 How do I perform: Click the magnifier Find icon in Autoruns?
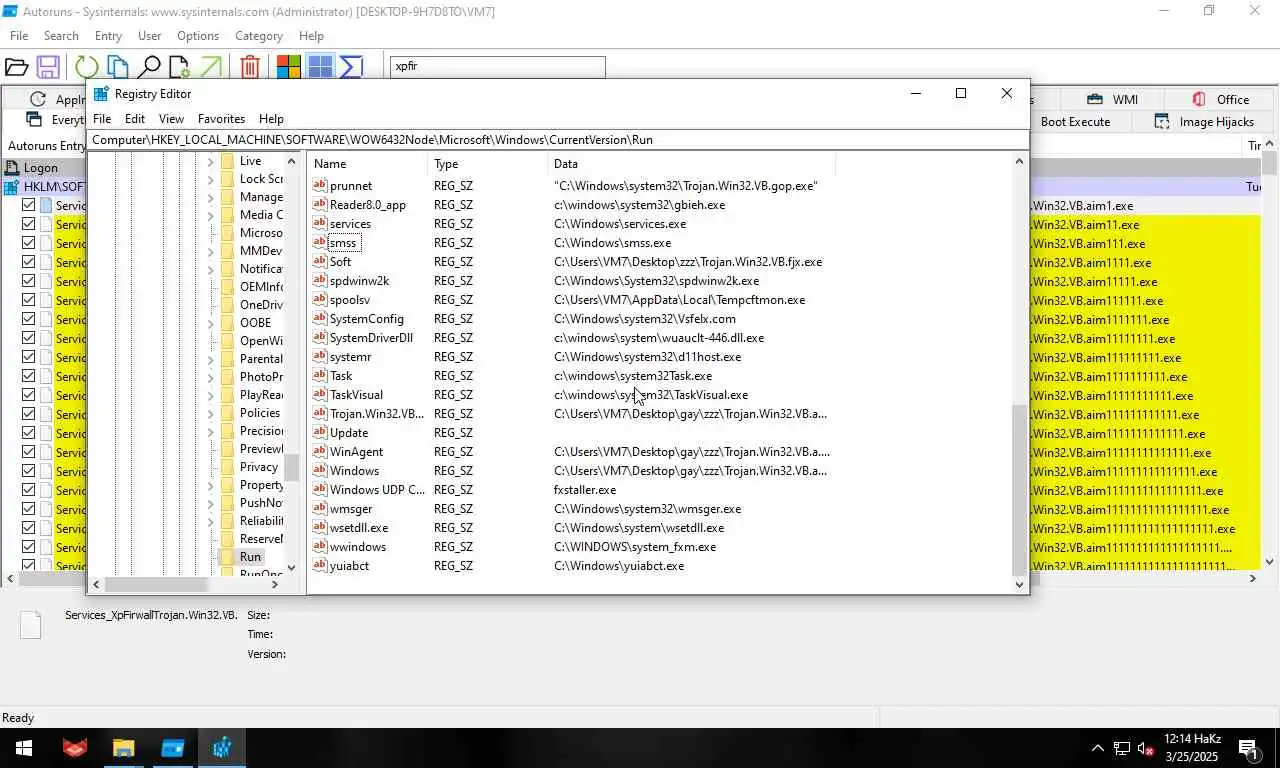coord(149,67)
